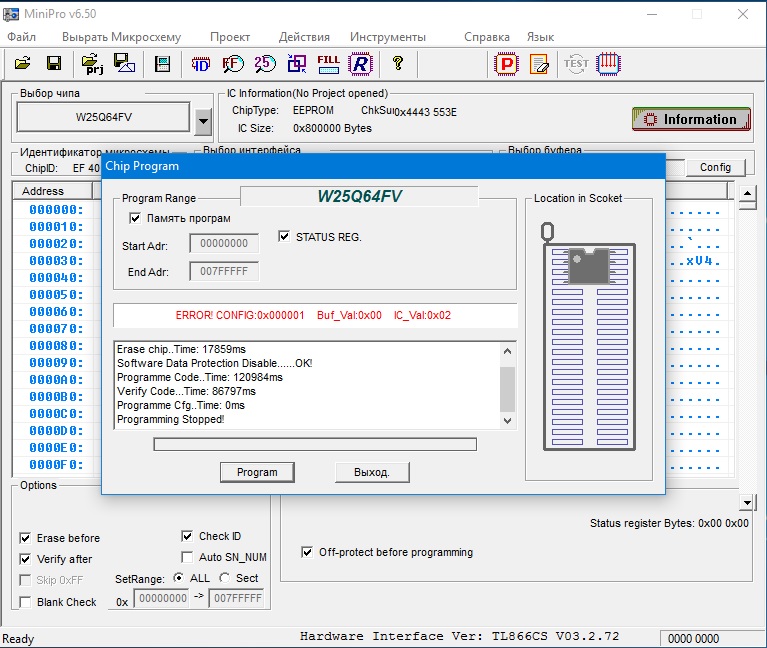The image size is (767, 648).
Task: Click the FILL buffer toolbar icon
Action: tap(328, 64)
